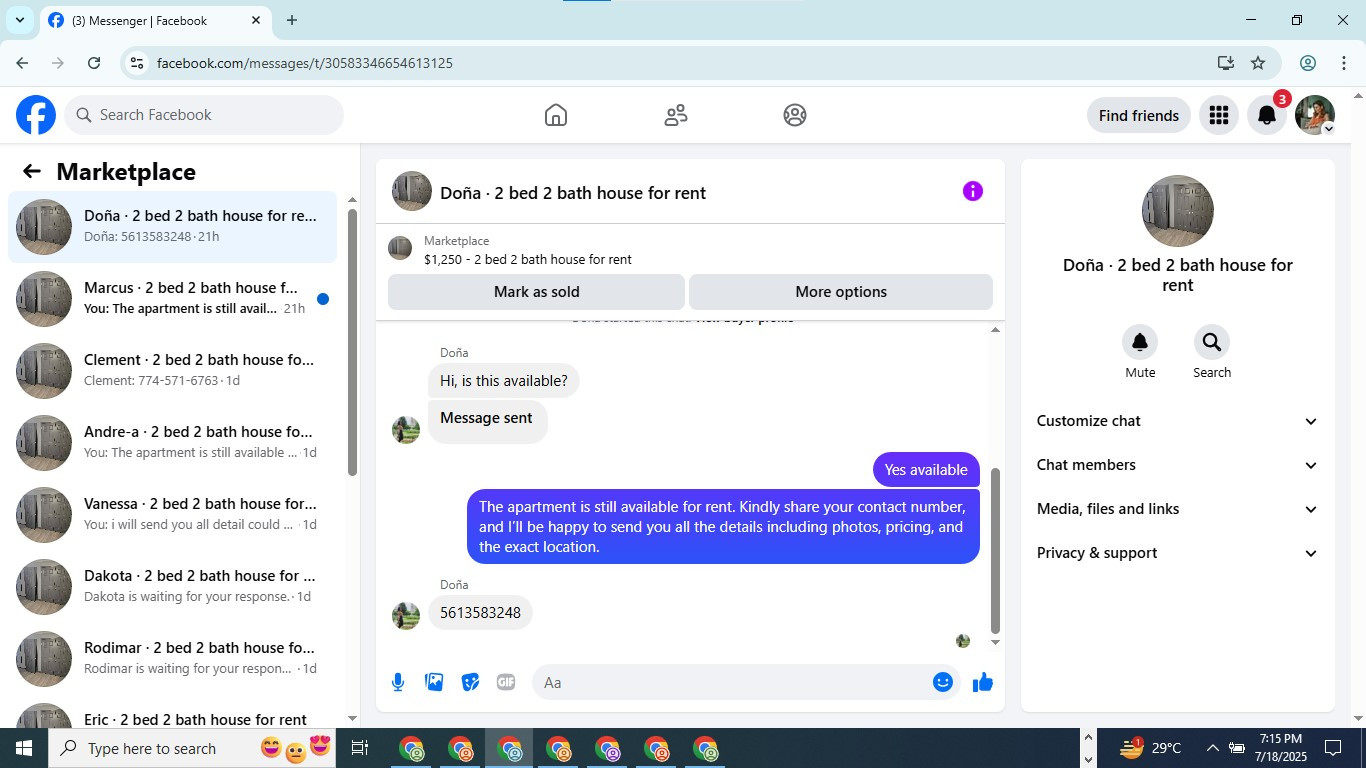Expand the Customize chat section
This screenshot has height=768, width=1366.
tap(1177, 421)
